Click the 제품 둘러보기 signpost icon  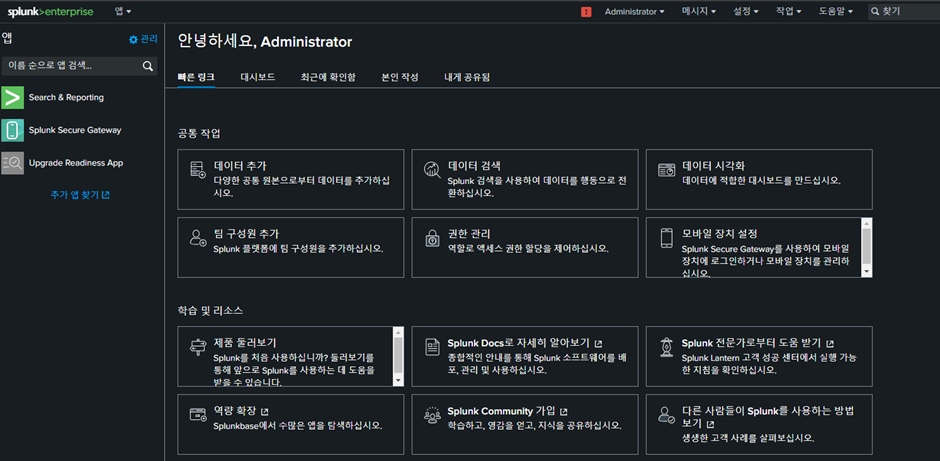198,346
